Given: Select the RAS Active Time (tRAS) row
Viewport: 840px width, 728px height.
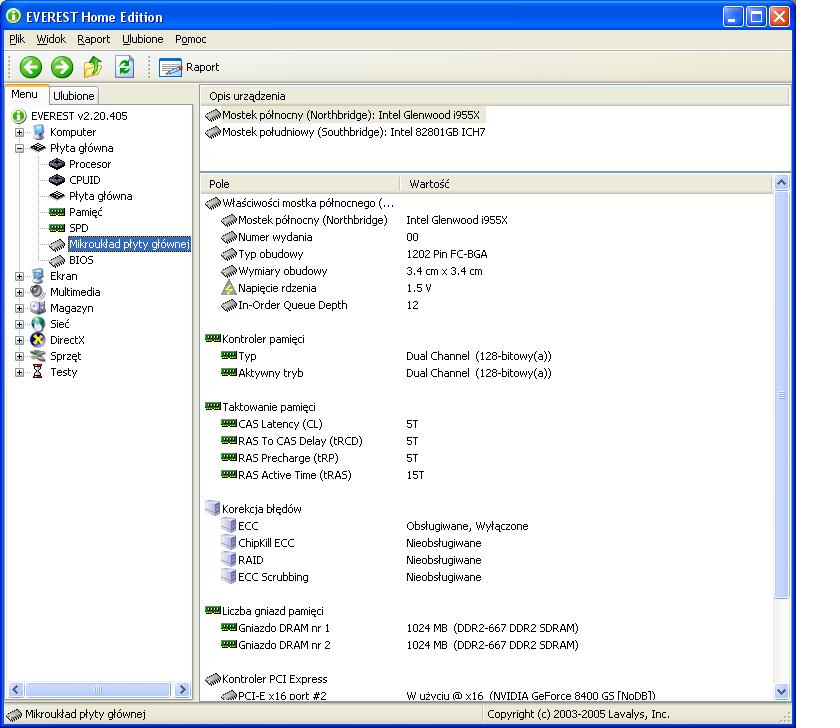Looking at the screenshot, I should click(488, 475).
